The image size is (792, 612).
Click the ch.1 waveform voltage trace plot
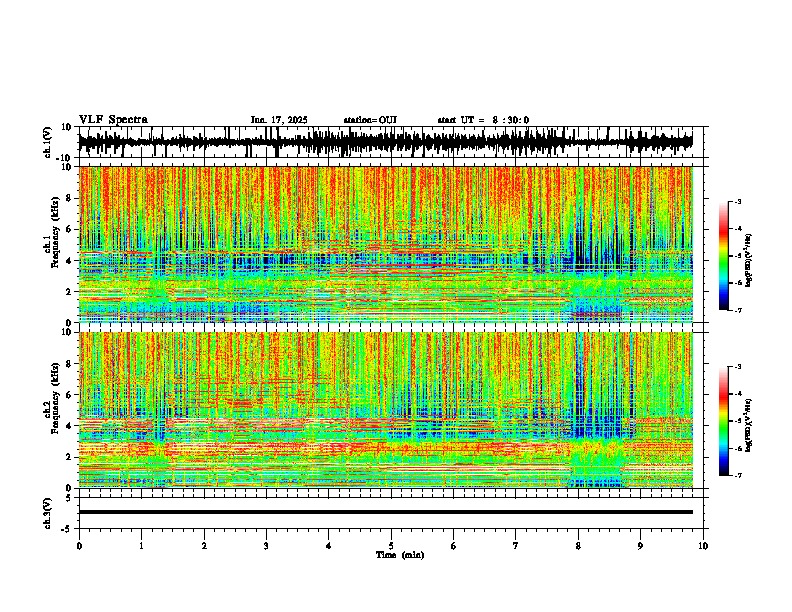click(385, 142)
